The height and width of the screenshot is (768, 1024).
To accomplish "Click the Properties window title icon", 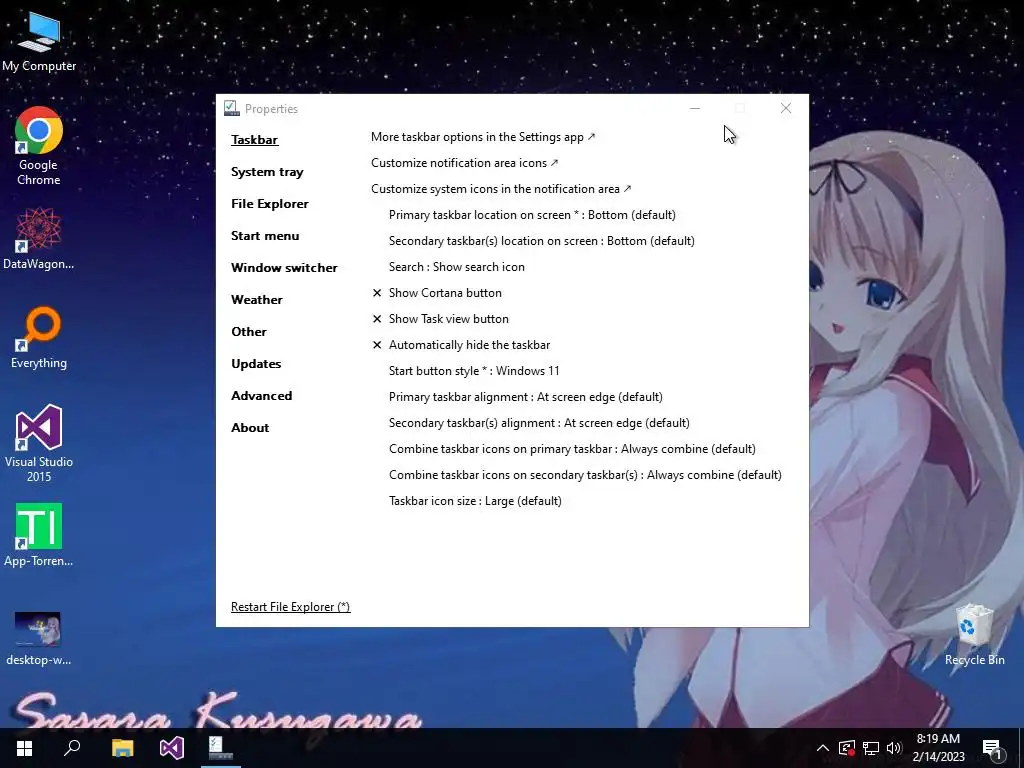I will click(x=231, y=108).
